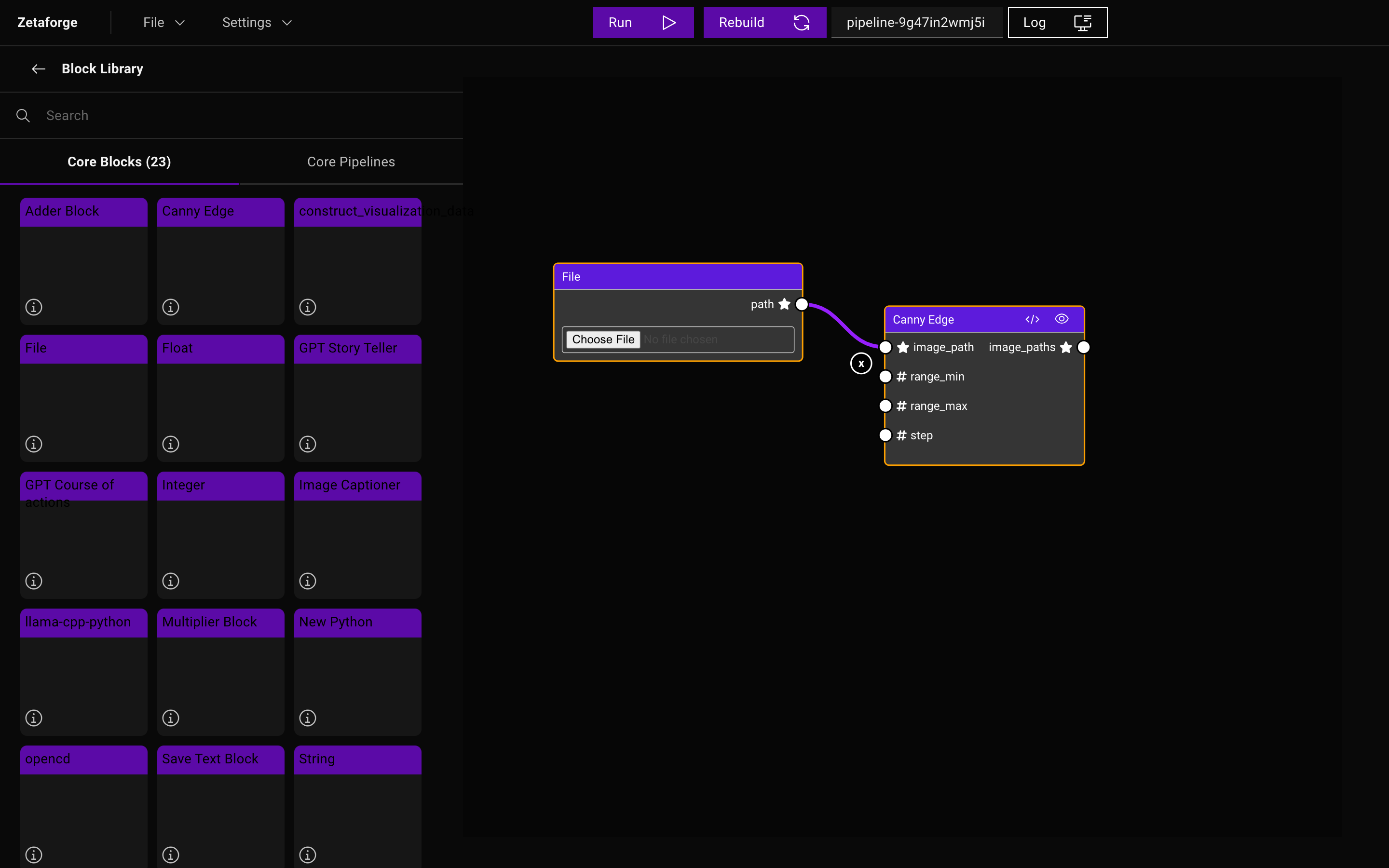Click the info icon on Adder Block

[33, 307]
